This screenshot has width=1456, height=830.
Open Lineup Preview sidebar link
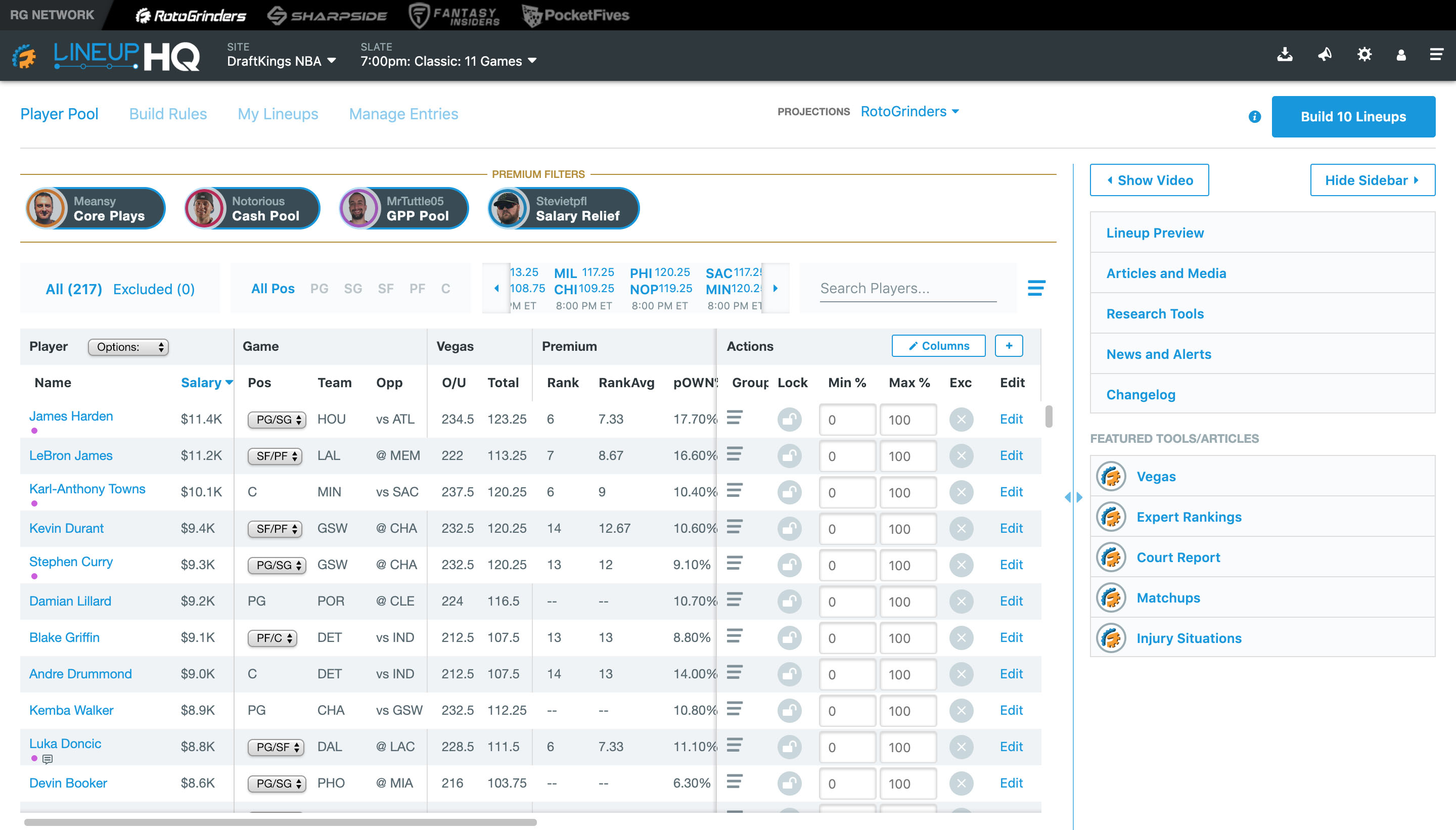1155,233
